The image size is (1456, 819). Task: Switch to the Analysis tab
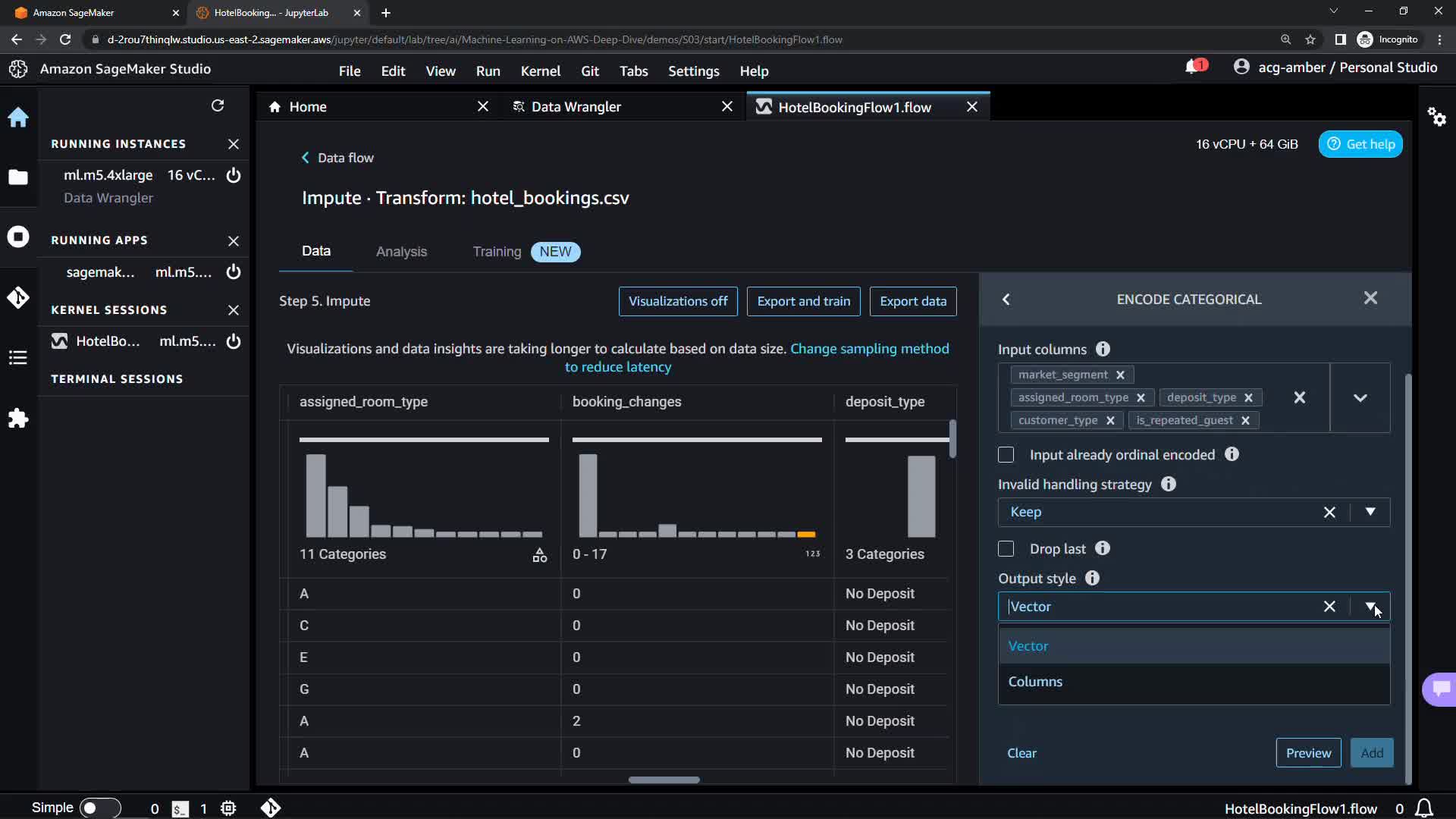click(401, 252)
